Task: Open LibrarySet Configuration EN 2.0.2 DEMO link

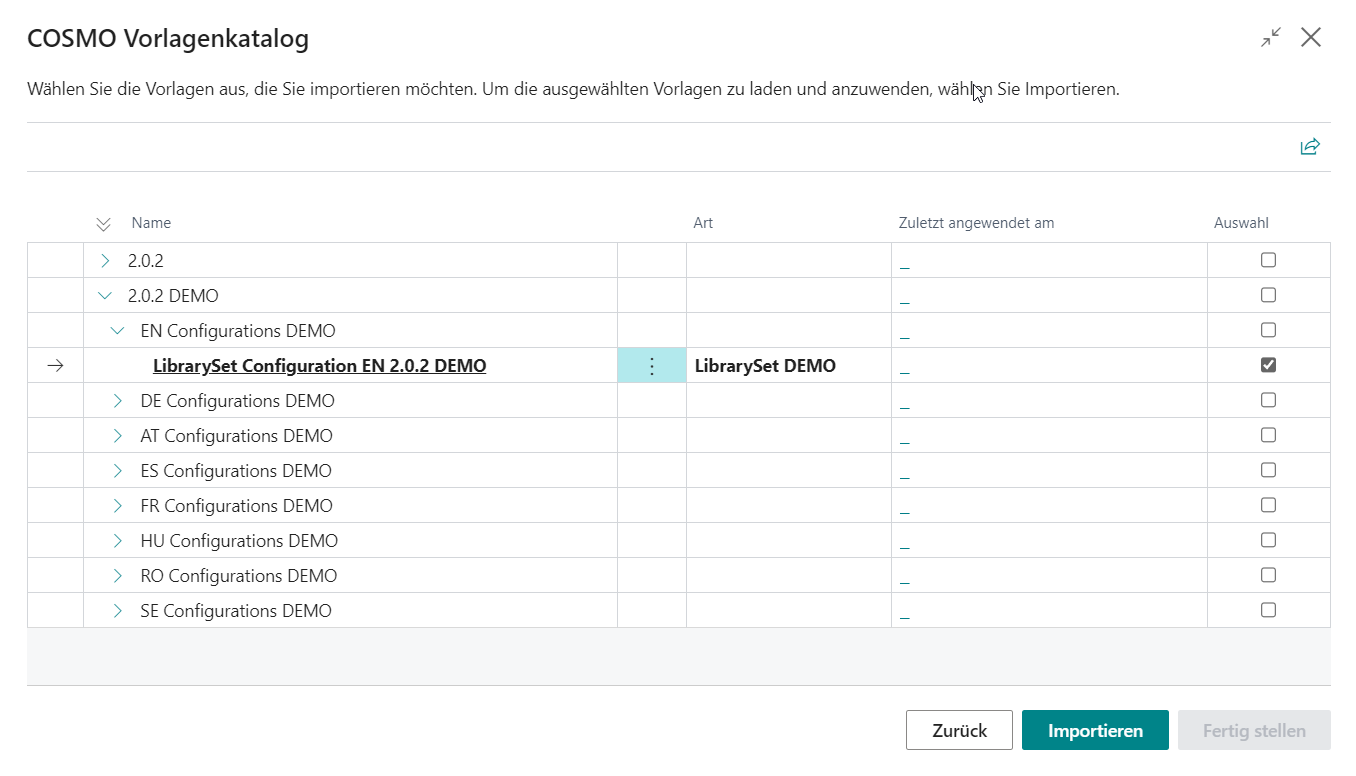Action: click(x=319, y=366)
